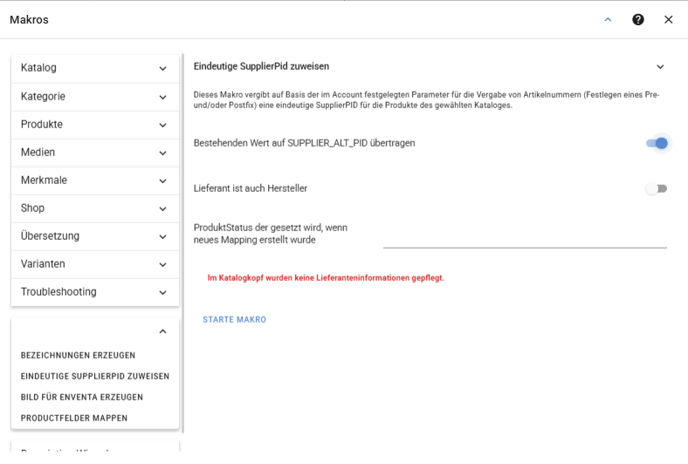
Task: Select 'BILD FÜR ENVENTA ERZEUGEN' macro
Action: pos(82,397)
